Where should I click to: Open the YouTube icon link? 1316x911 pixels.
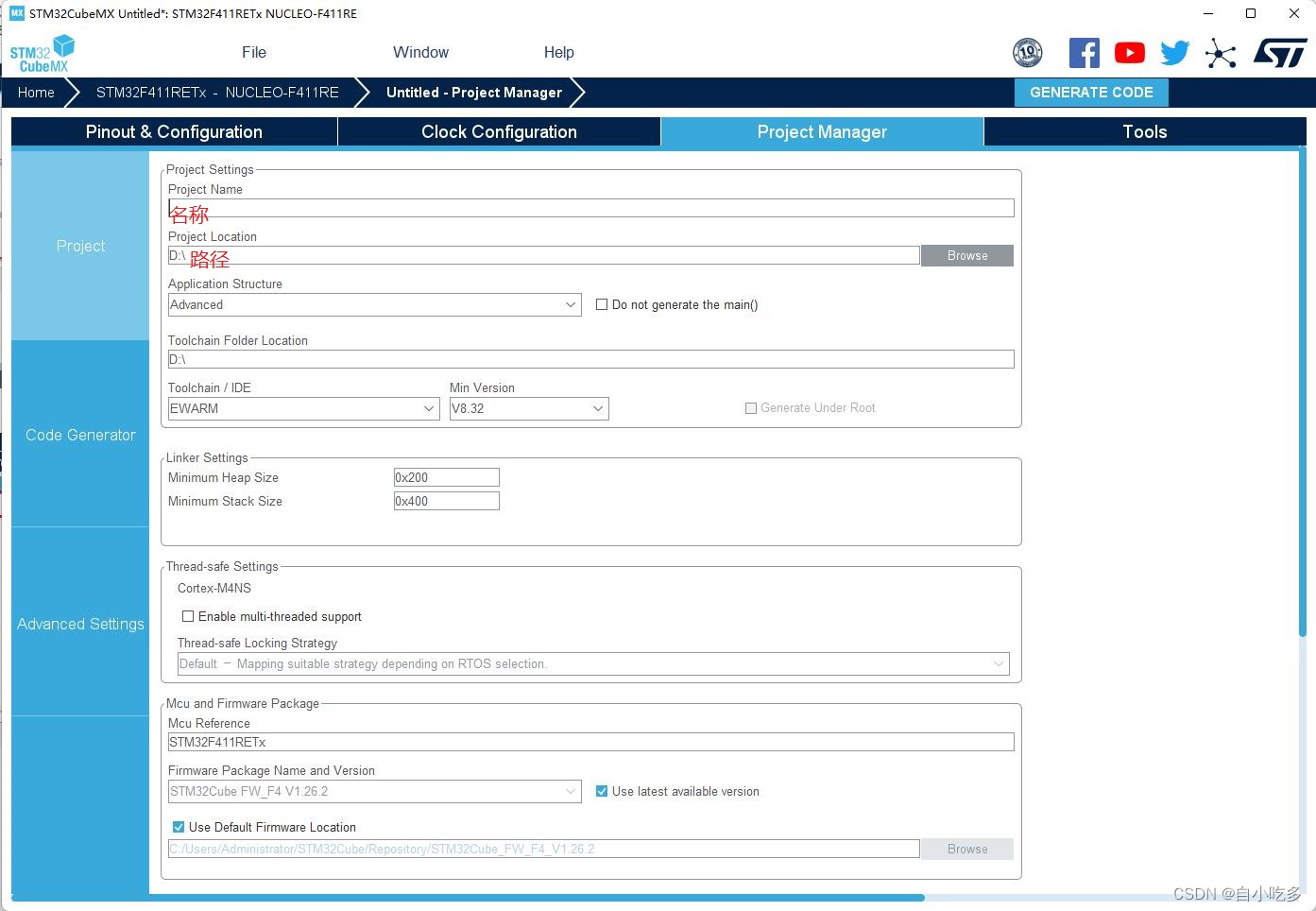point(1129,53)
